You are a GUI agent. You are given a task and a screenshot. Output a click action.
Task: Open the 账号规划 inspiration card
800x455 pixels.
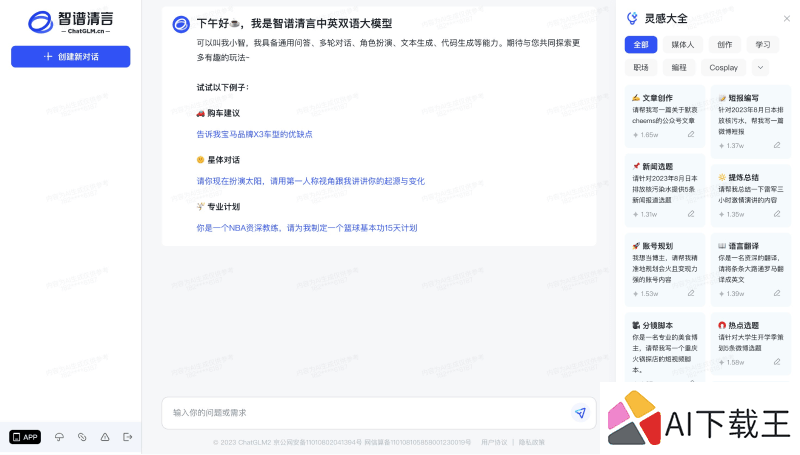[665, 270]
